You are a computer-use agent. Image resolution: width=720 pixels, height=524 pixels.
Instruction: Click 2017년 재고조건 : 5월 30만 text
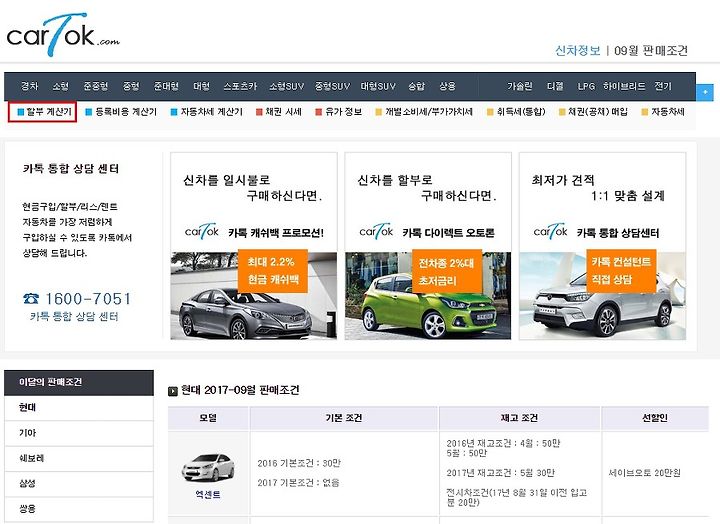[501, 473]
